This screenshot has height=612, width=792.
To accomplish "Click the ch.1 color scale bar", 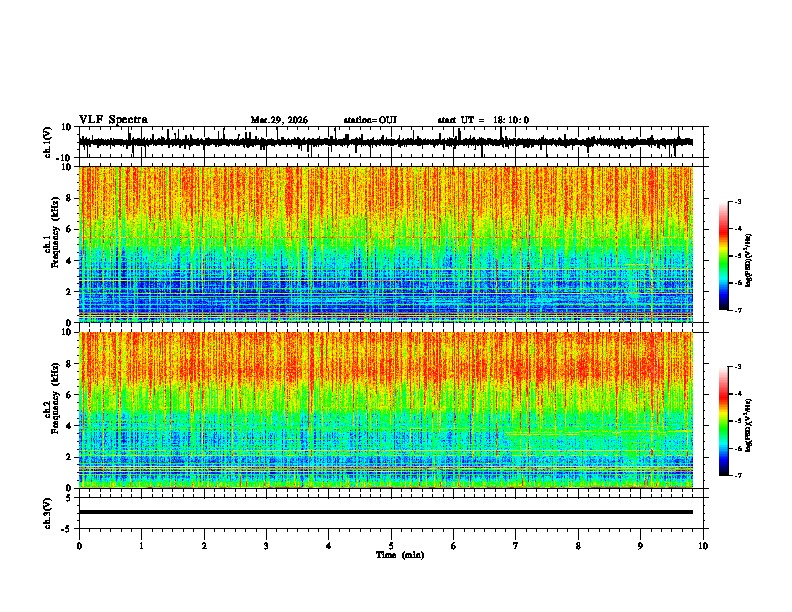I will tap(723, 256).
